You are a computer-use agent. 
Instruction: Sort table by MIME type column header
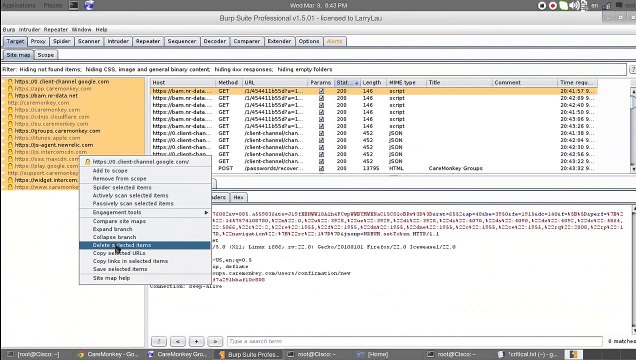coord(406,83)
